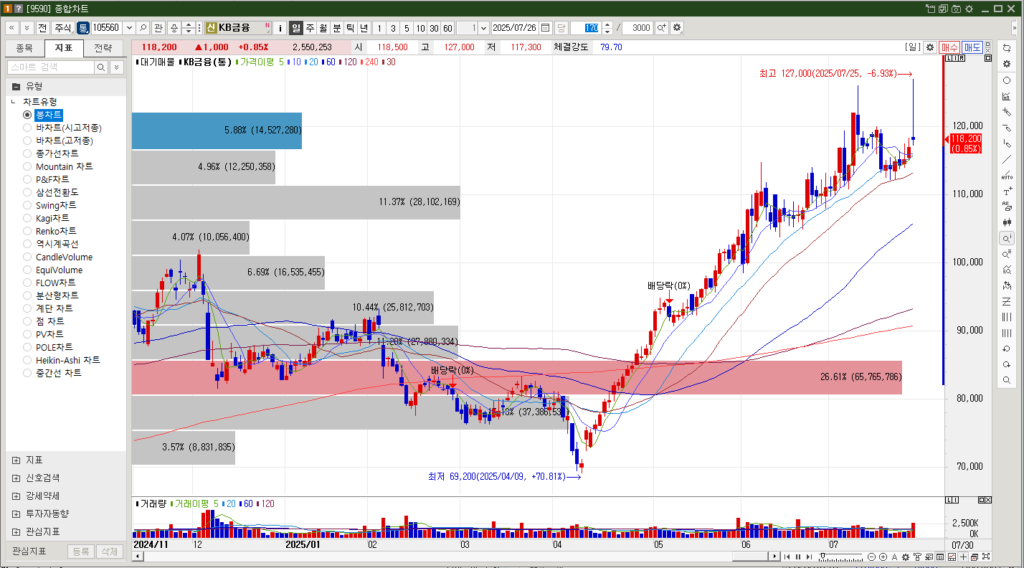The image size is (1024, 568).
Task: Select the 종가선차트 radio option
Action: click(x=27, y=153)
